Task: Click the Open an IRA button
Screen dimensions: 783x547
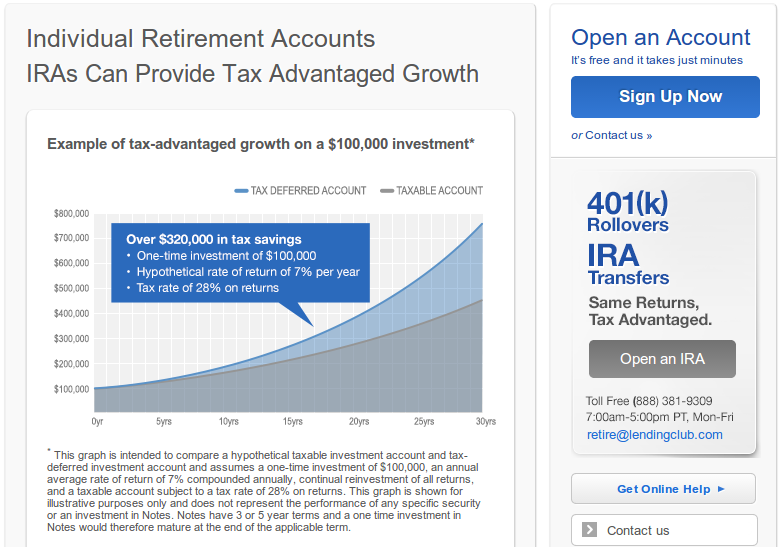Action: pyautogui.click(x=662, y=359)
